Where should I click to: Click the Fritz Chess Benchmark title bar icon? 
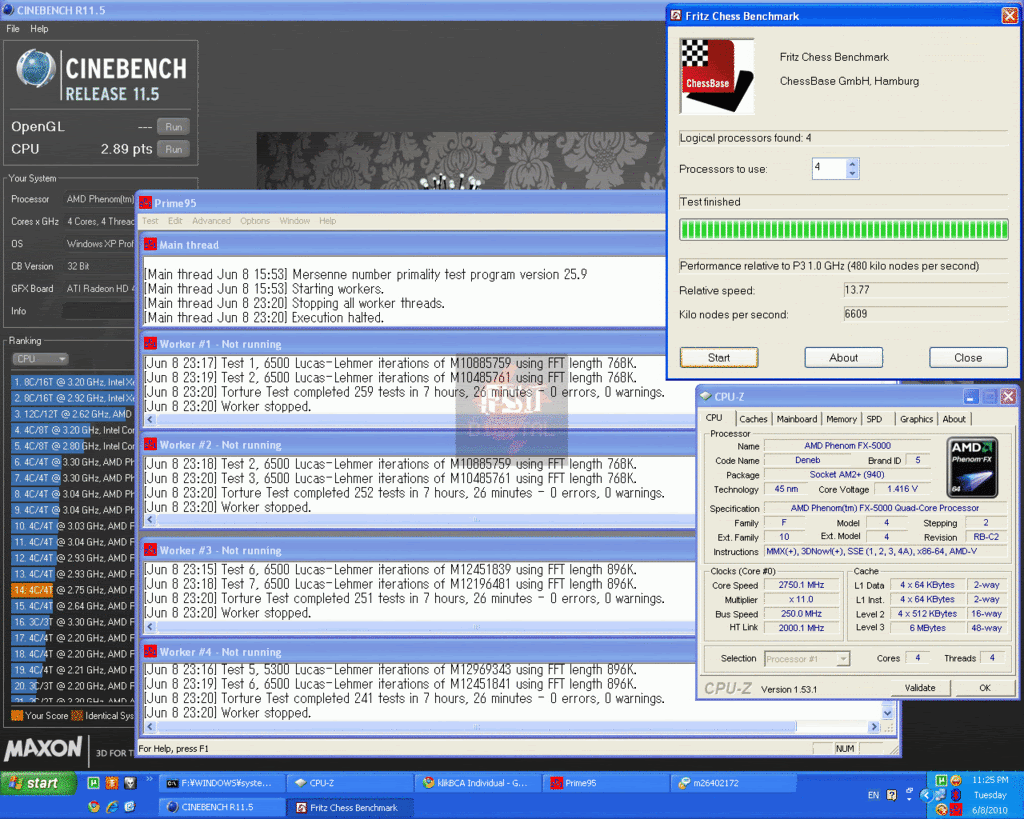pos(677,16)
